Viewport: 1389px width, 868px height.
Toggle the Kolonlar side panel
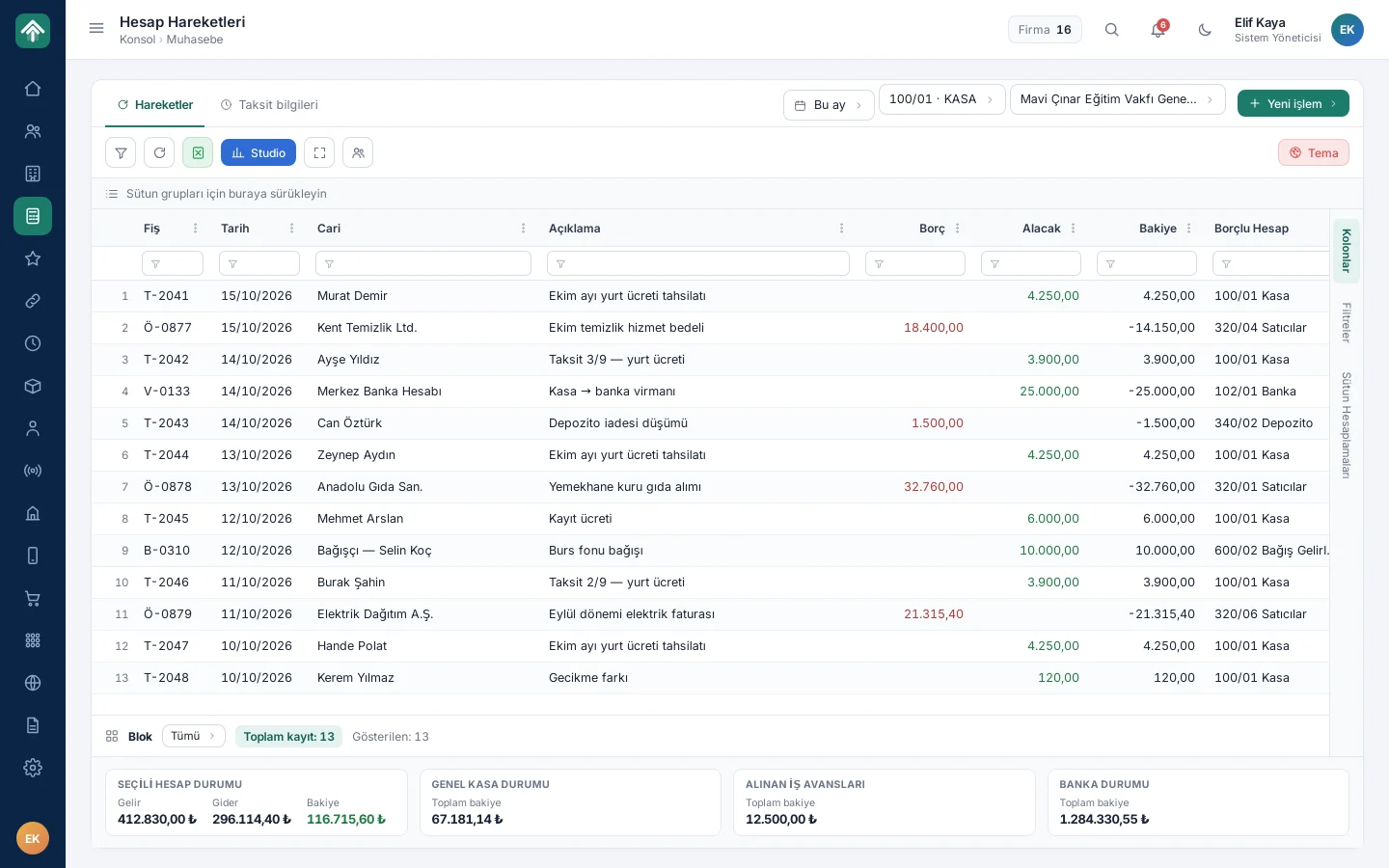coord(1347,251)
